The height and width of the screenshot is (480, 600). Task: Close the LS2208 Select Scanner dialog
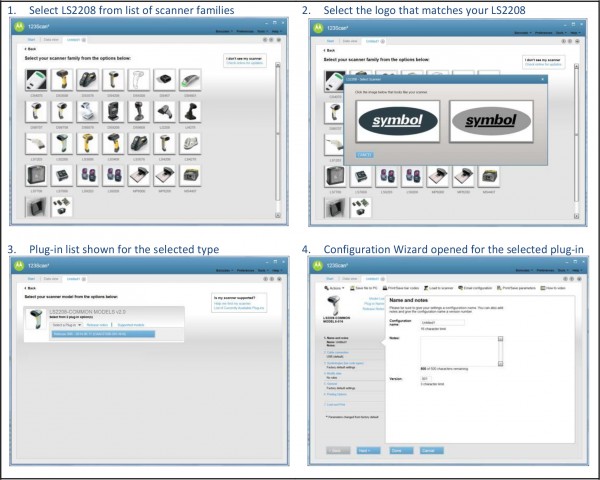point(543,79)
